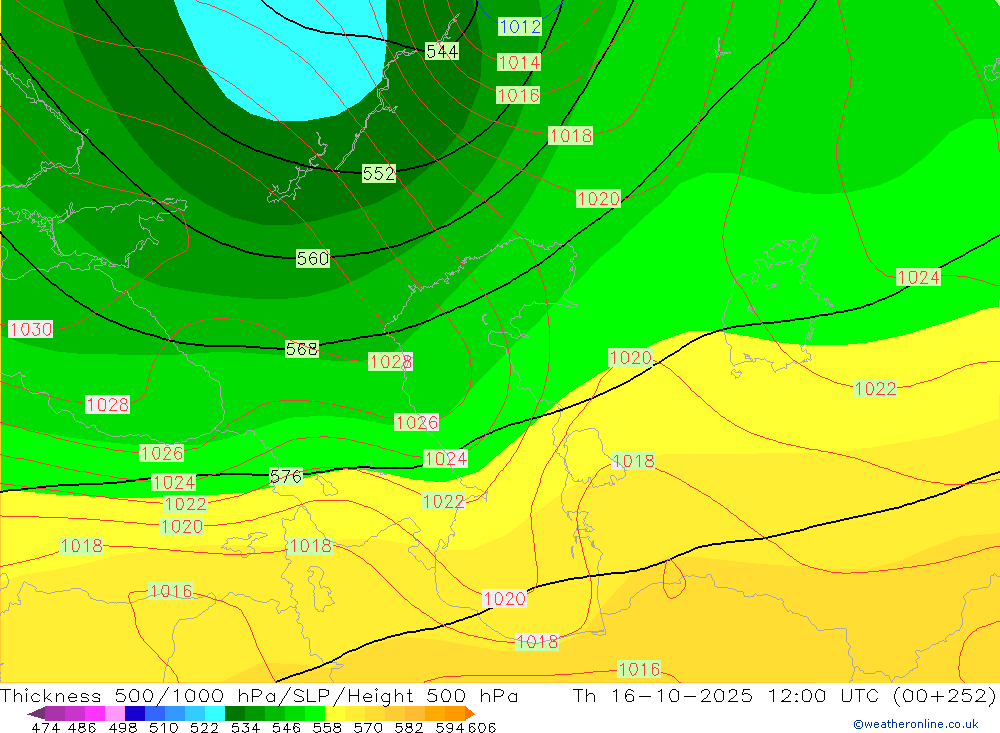Viewport: 1000px width, 733px height.
Task: Click the 1030 isobar label
Action: click(31, 329)
